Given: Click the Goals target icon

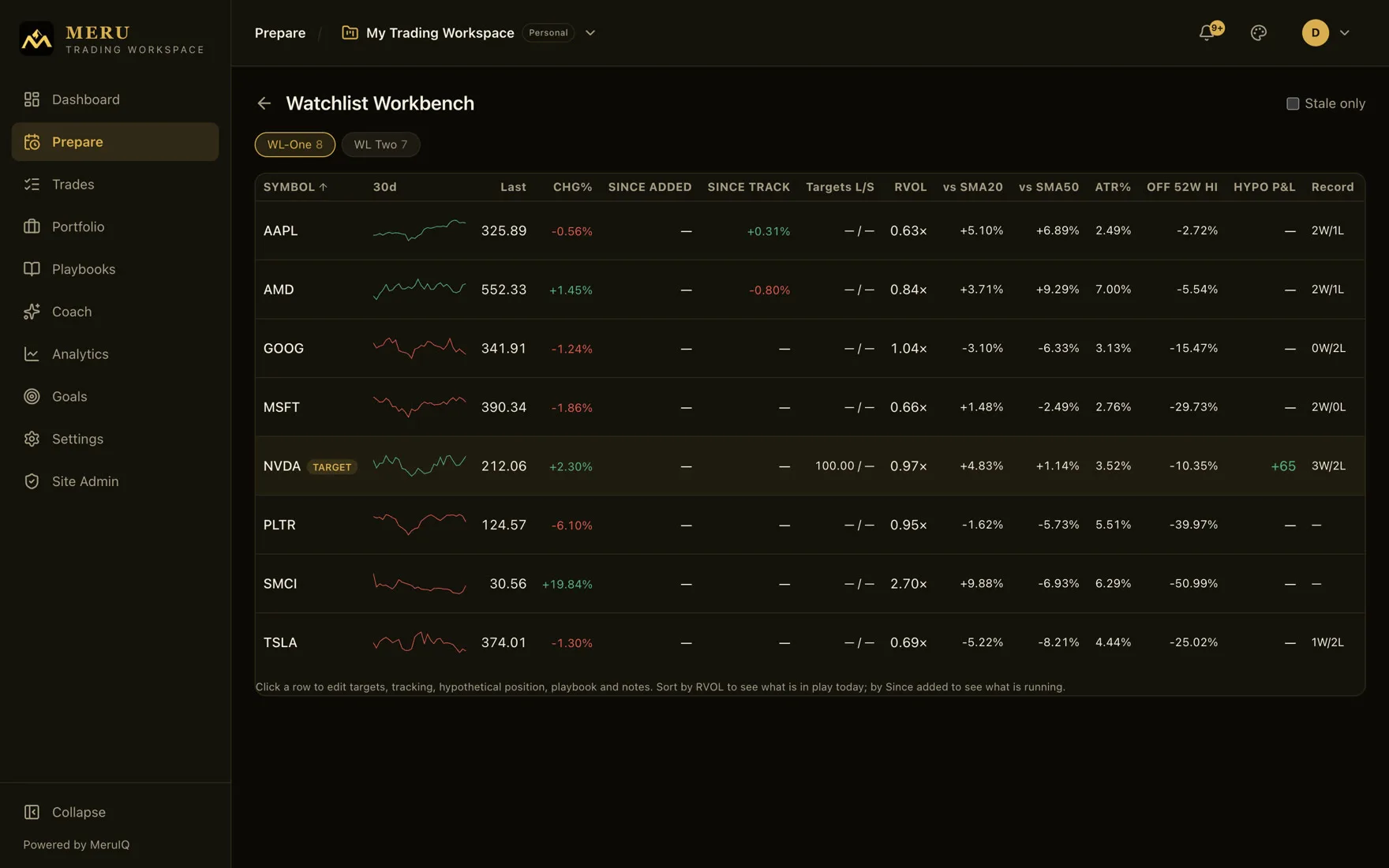Looking at the screenshot, I should (x=32, y=396).
